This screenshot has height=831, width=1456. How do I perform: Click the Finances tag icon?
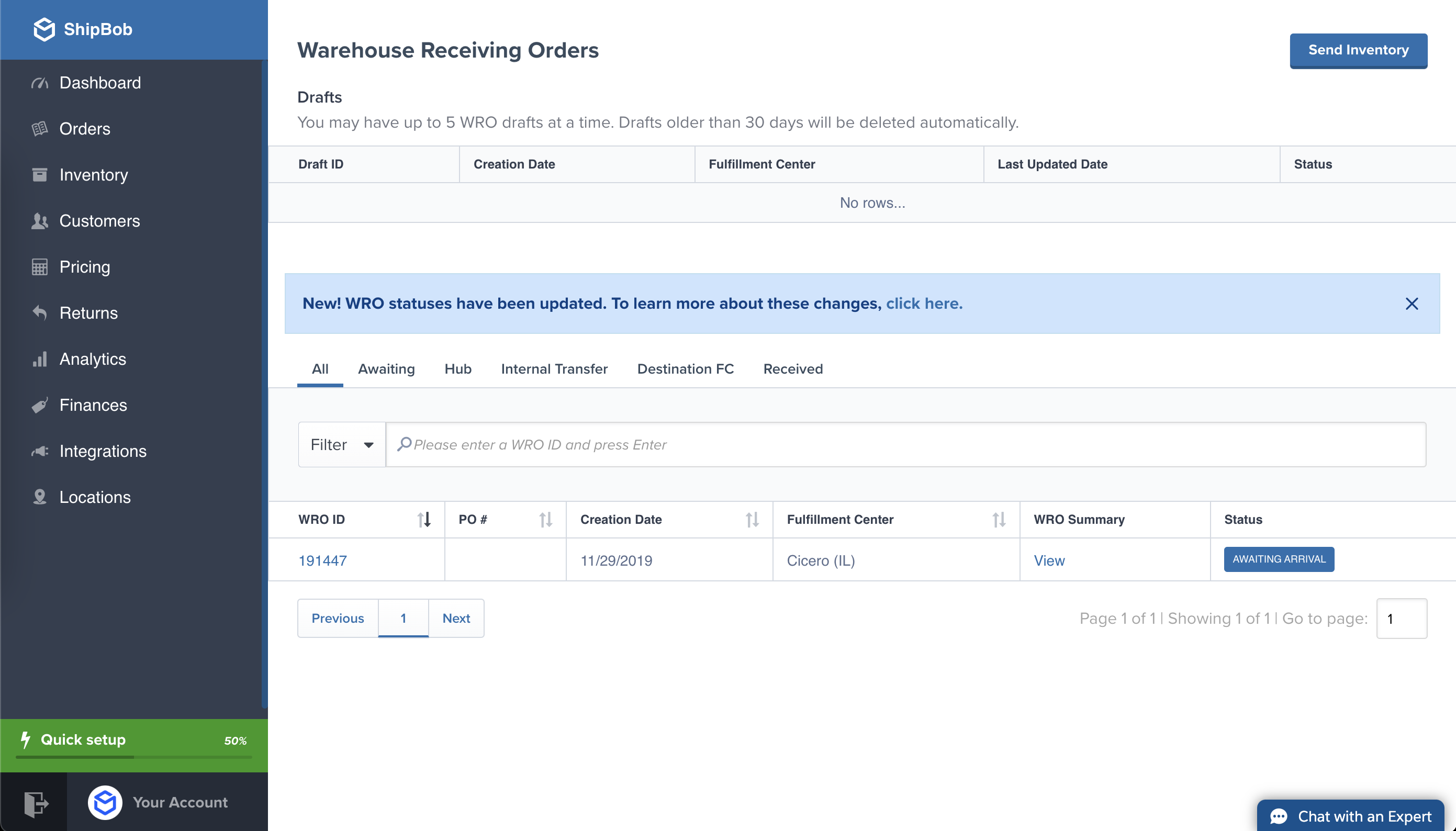[39, 405]
